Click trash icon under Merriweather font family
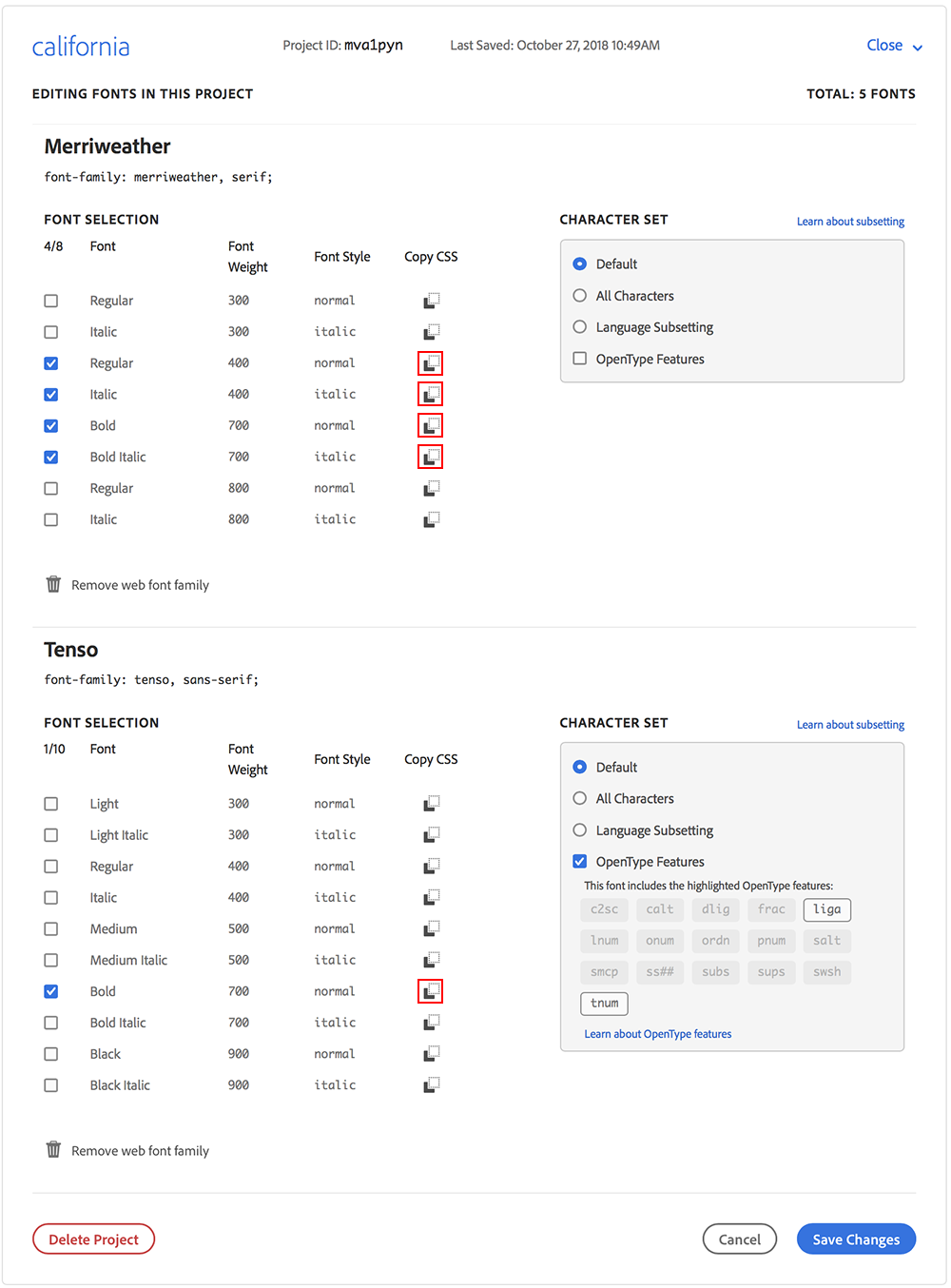951x1288 pixels. tap(53, 584)
